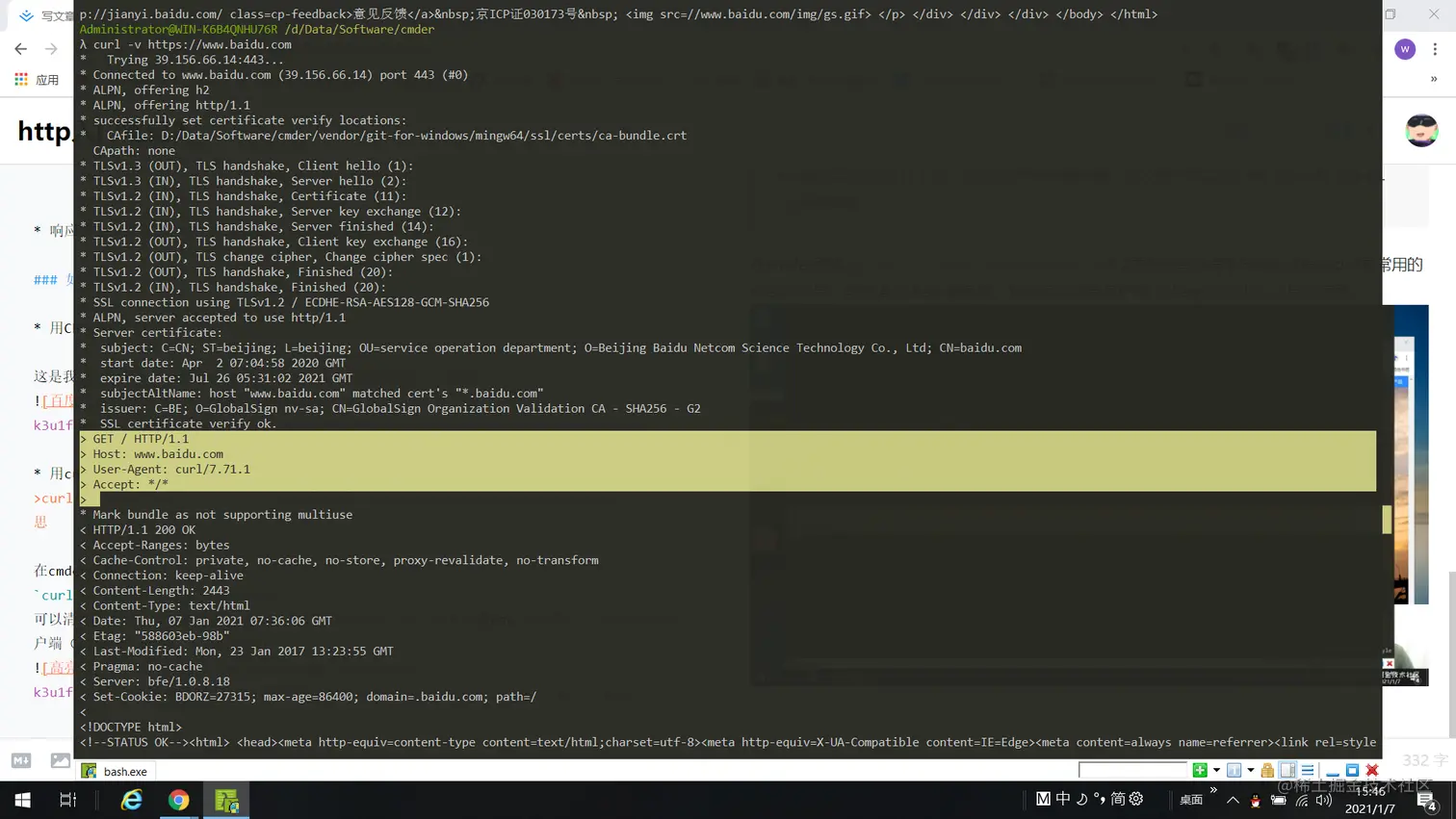Toggle the 简 simplified Chinese indicator
This screenshot has height=819, width=1456.
click(1118, 799)
